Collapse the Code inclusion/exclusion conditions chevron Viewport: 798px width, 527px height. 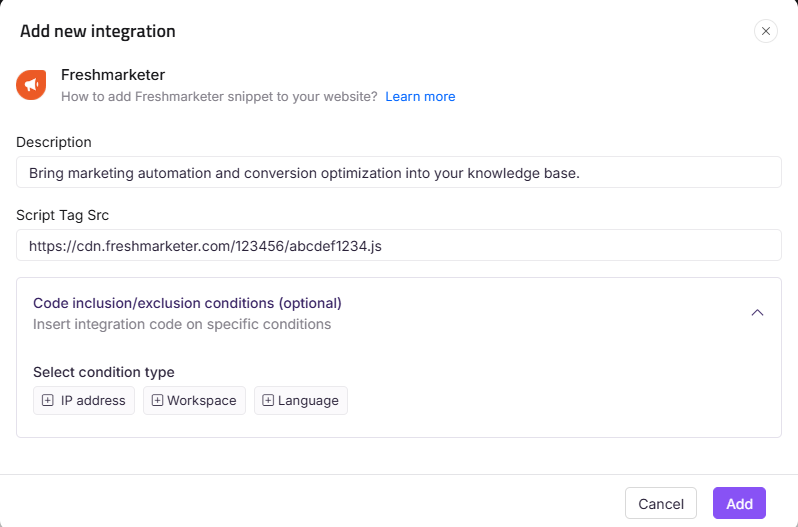(x=757, y=312)
